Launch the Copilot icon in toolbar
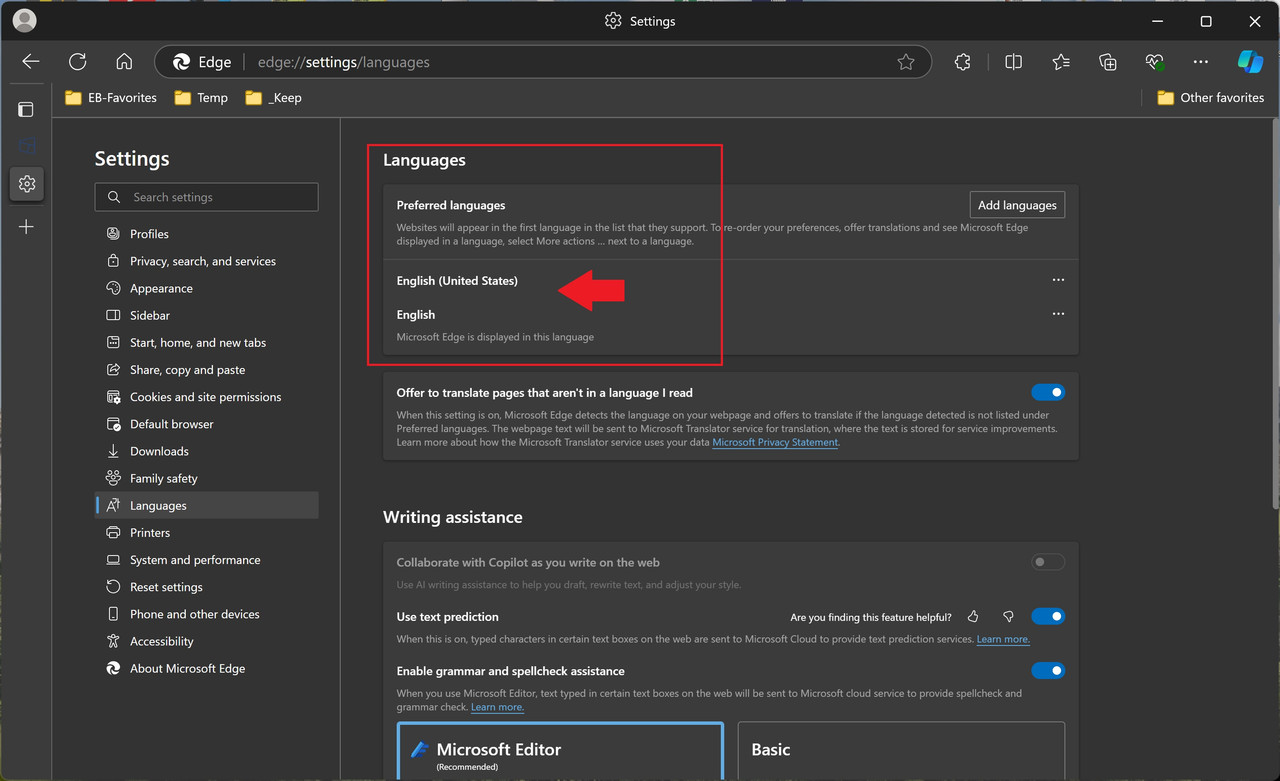 1250,62
